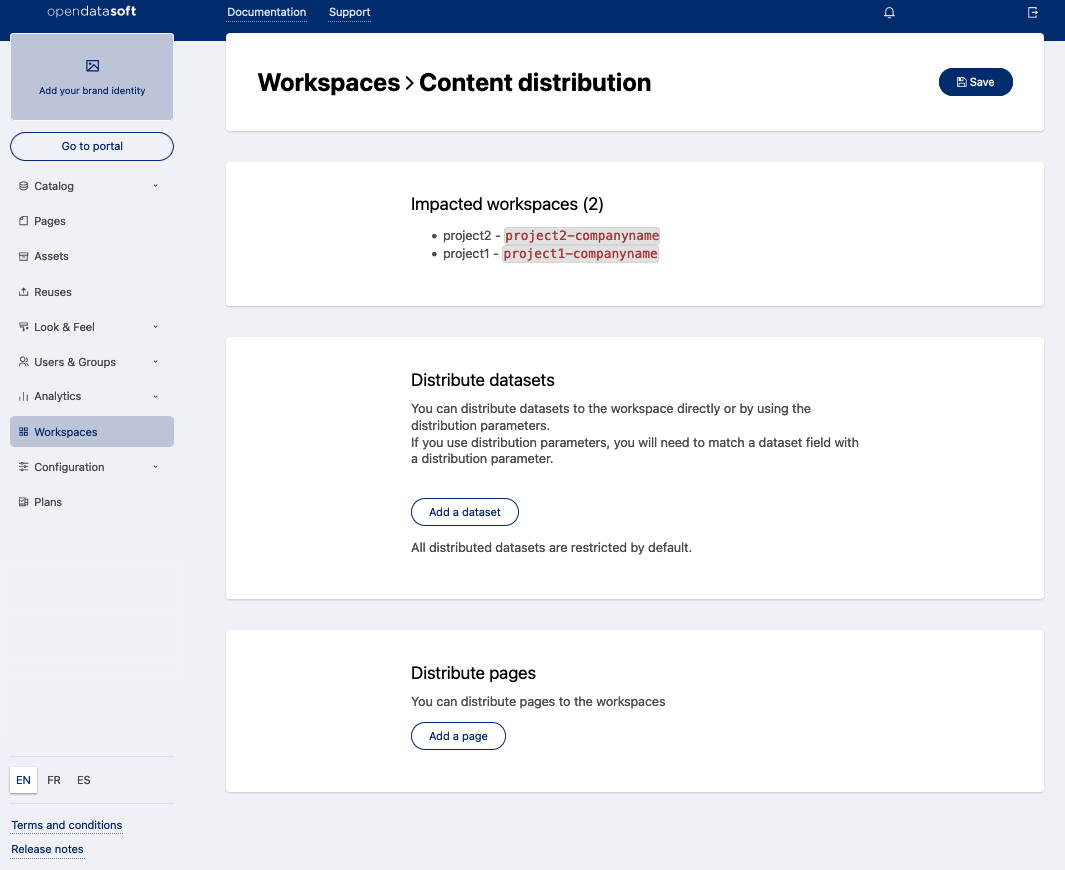Click the logout icon in top bar
1065x870 pixels.
[x=1033, y=13]
